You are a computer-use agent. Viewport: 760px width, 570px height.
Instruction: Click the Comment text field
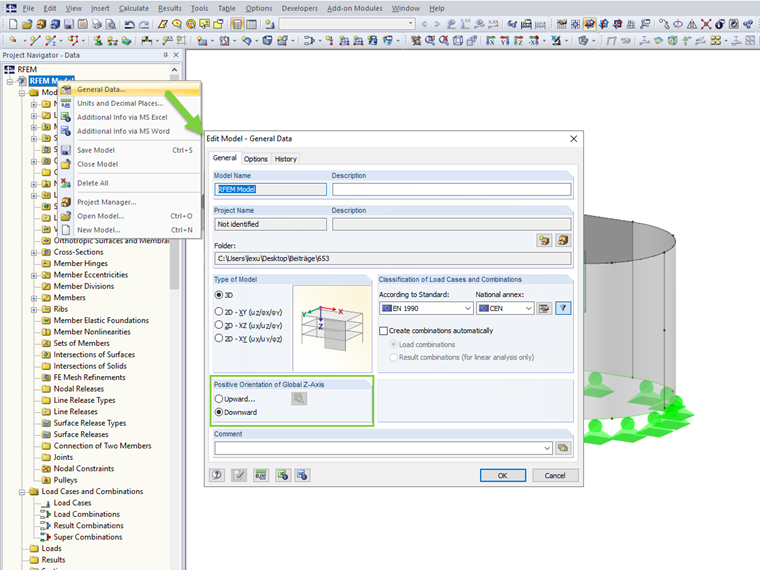(378, 448)
